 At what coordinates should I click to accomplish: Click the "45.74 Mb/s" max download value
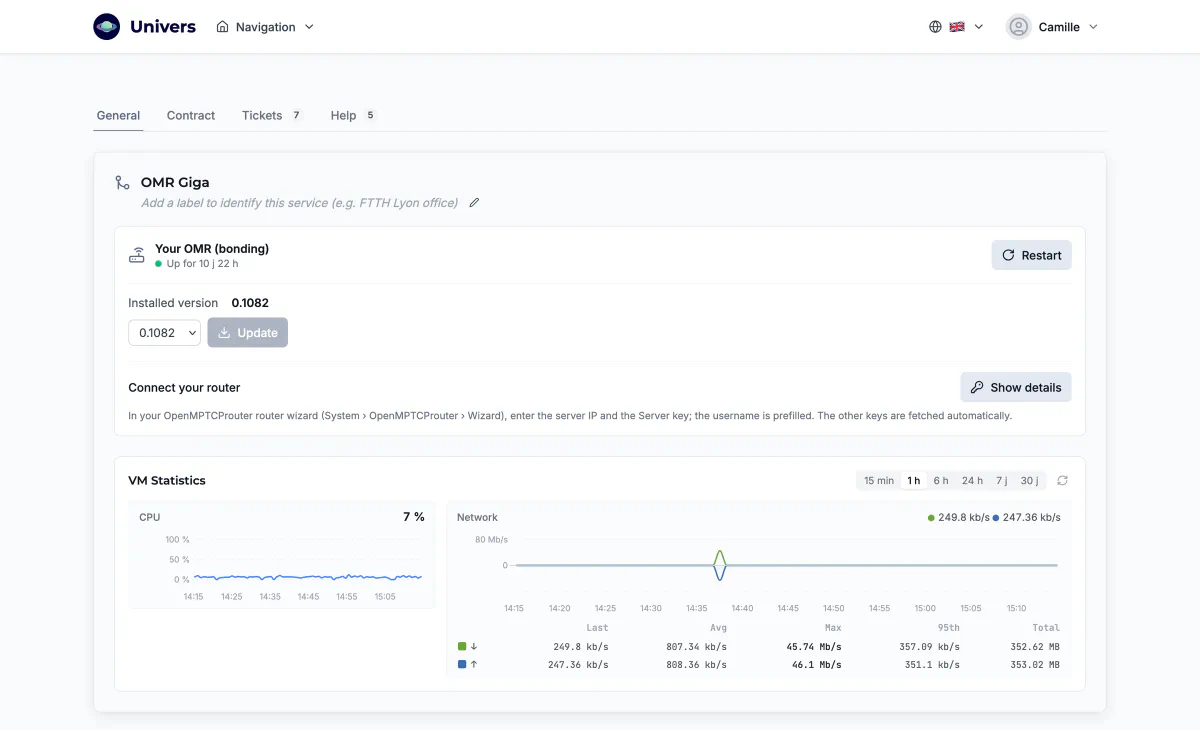coord(814,647)
